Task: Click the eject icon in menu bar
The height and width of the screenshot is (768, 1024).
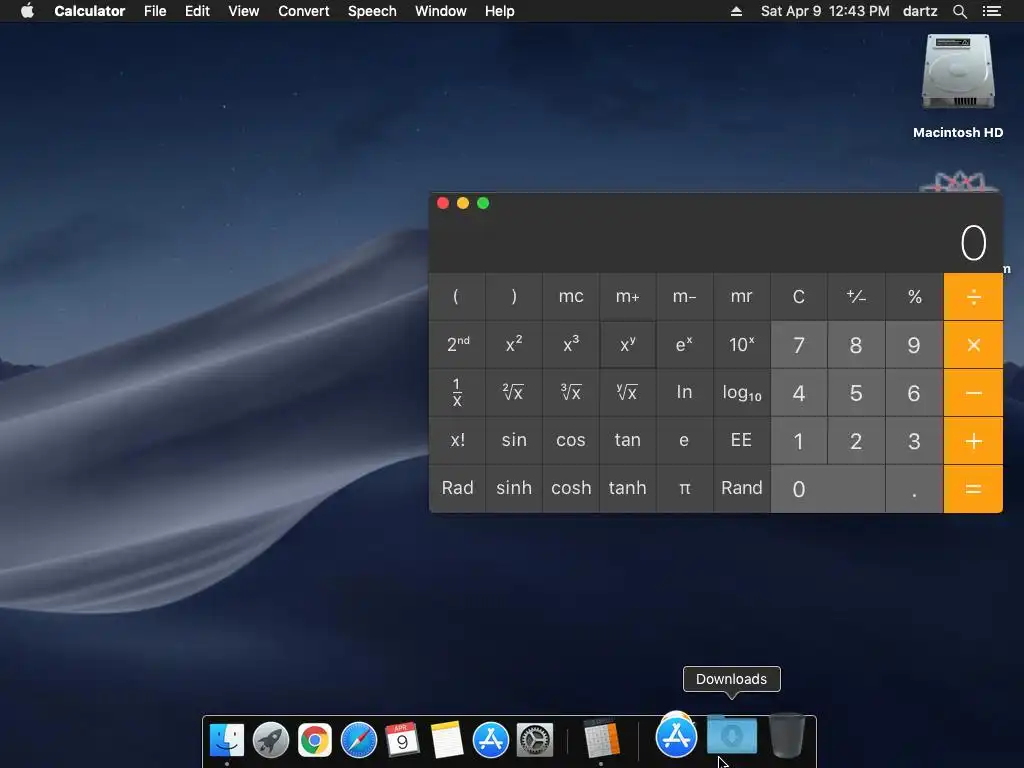Action: coord(736,11)
